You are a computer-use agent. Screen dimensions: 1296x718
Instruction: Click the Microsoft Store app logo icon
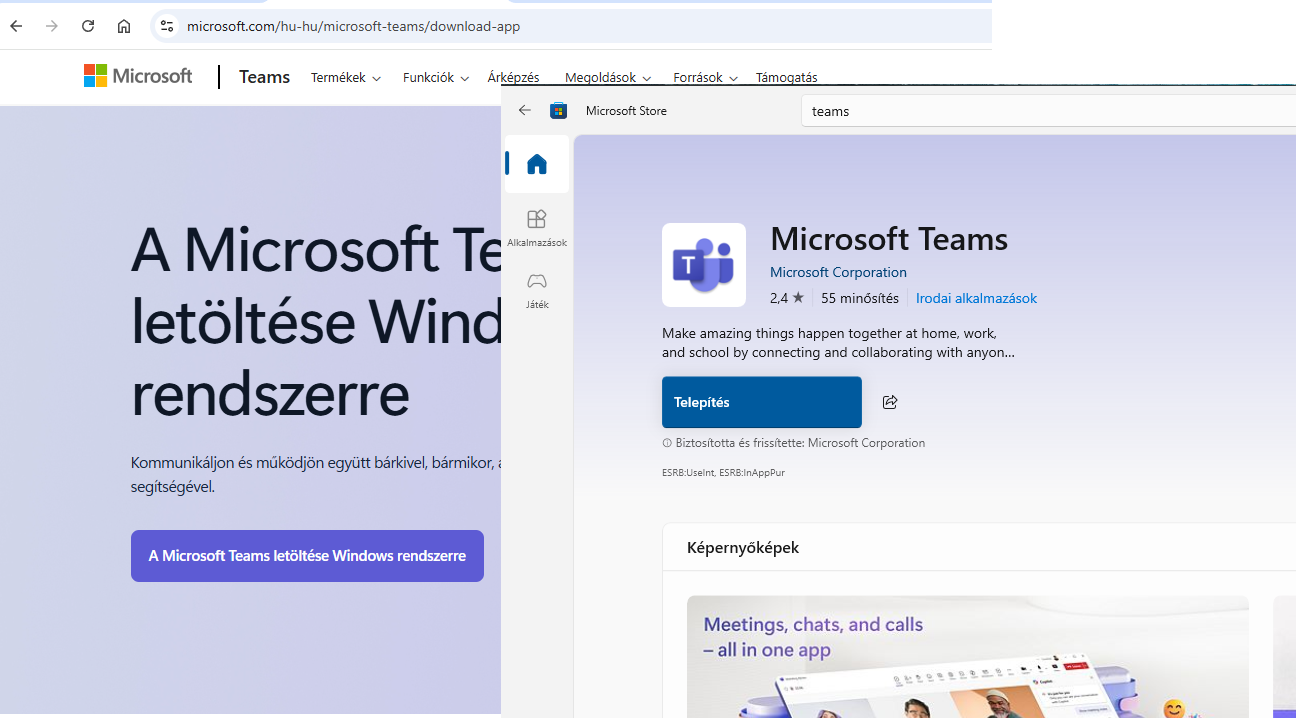(x=559, y=110)
